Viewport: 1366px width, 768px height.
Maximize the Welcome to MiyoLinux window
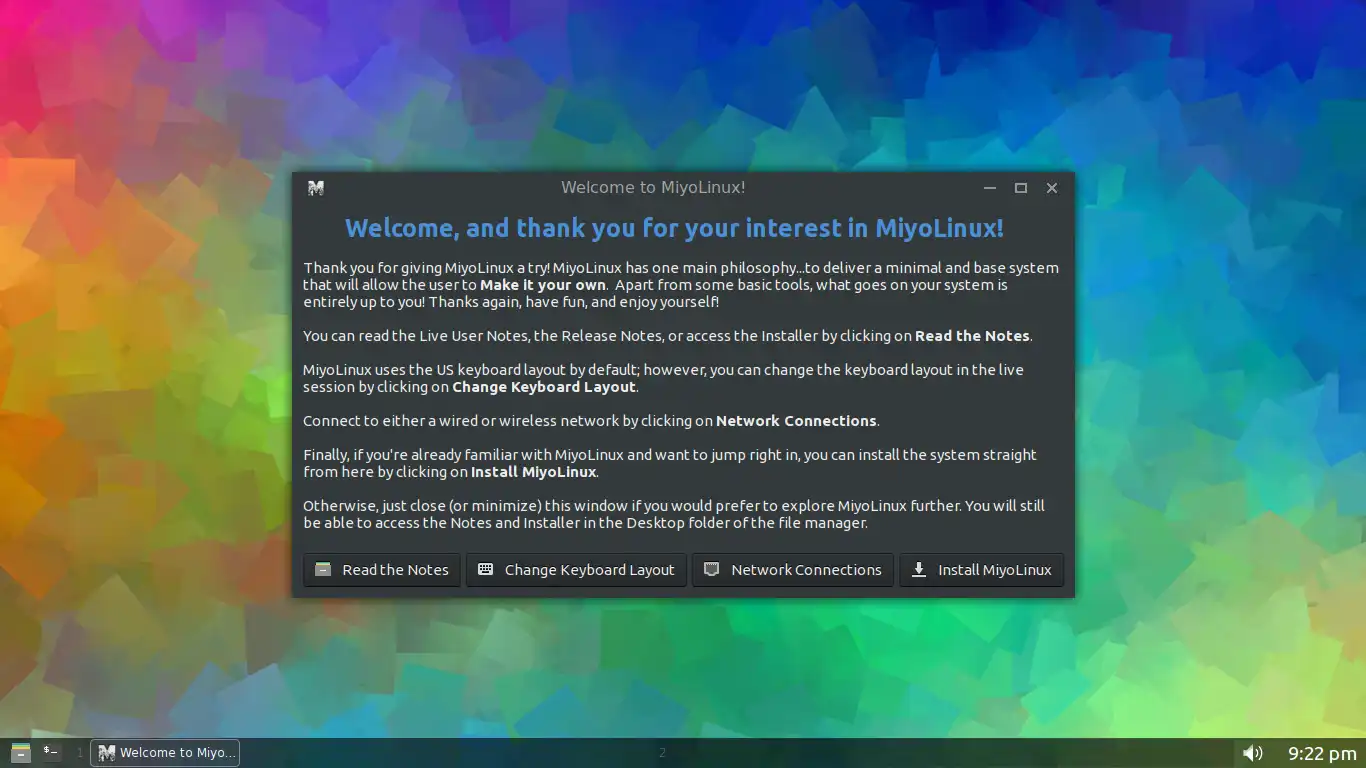tap(1021, 188)
